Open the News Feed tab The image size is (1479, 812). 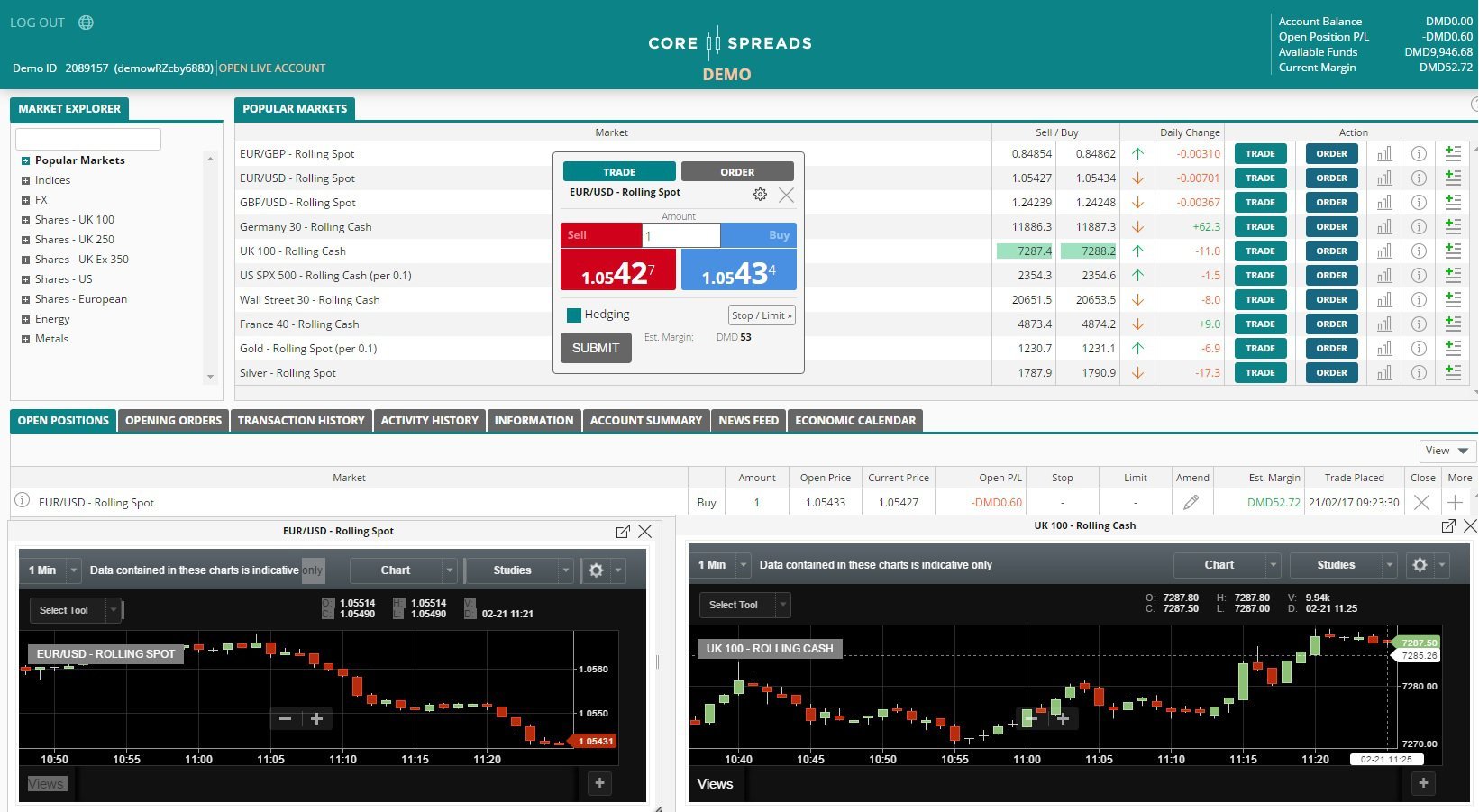coord(748,421)
